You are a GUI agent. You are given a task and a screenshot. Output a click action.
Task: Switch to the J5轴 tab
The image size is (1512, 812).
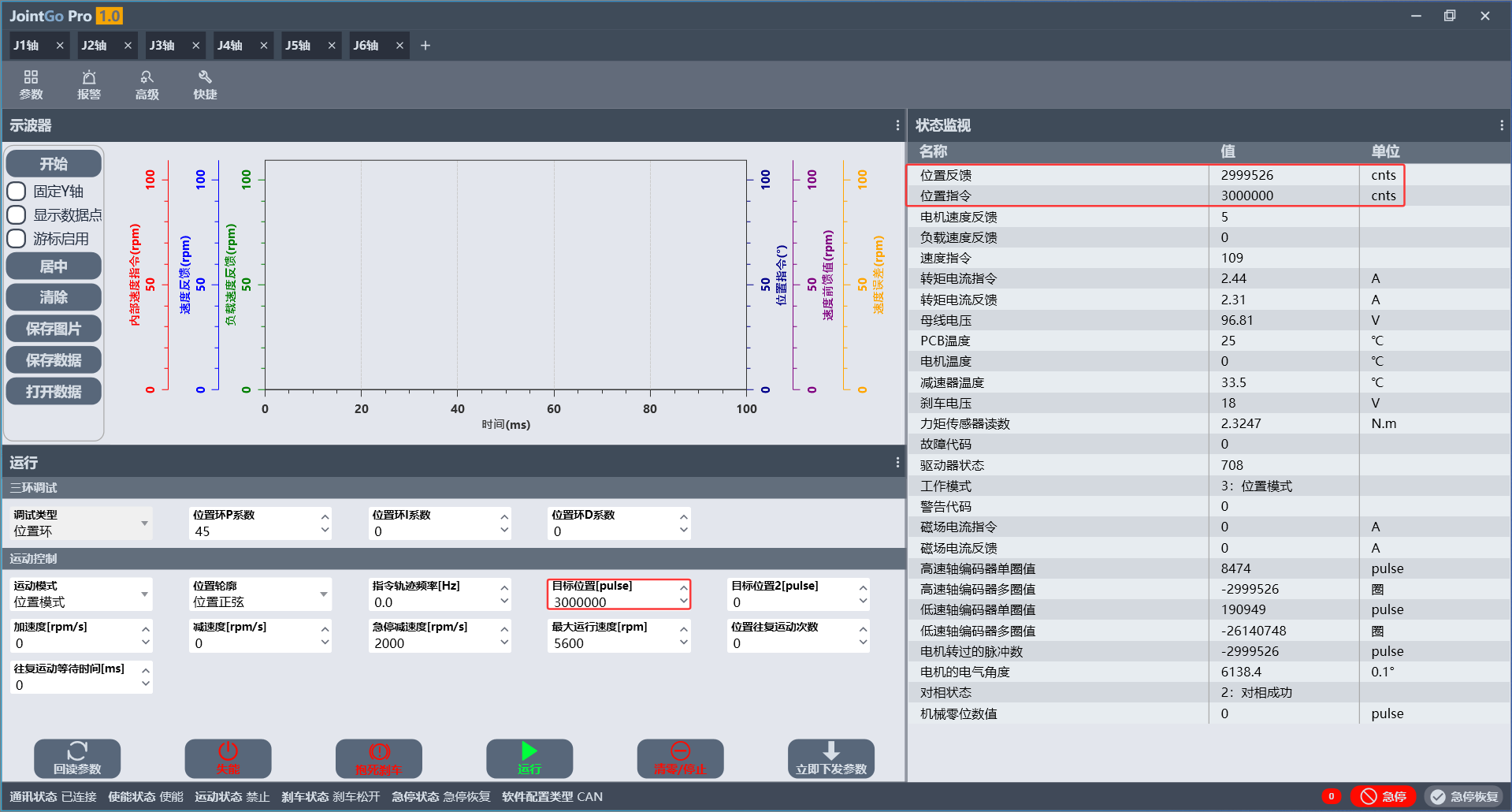(299, 46)
